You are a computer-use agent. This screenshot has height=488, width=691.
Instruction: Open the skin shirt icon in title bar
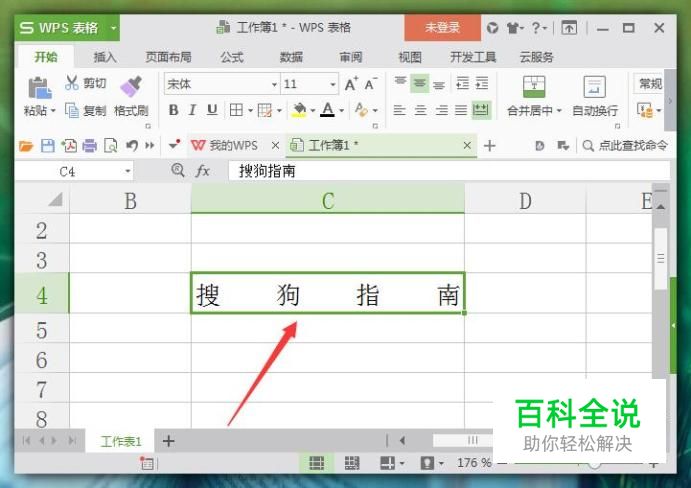point(513,29)
